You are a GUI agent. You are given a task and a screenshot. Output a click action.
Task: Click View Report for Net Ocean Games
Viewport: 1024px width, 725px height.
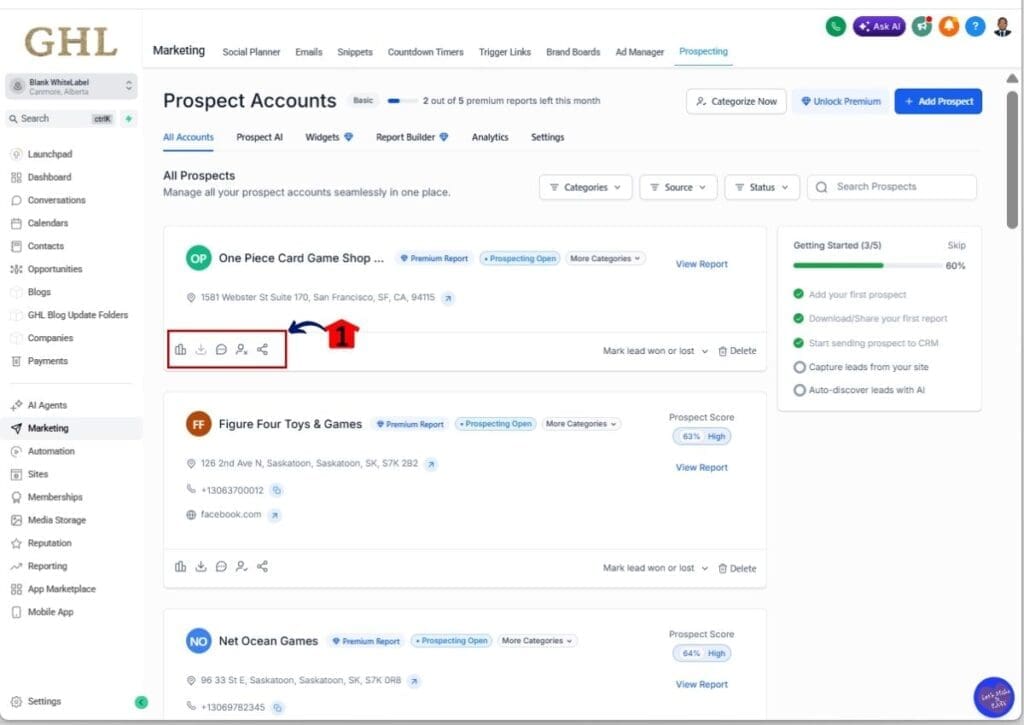tap(701, 684)
